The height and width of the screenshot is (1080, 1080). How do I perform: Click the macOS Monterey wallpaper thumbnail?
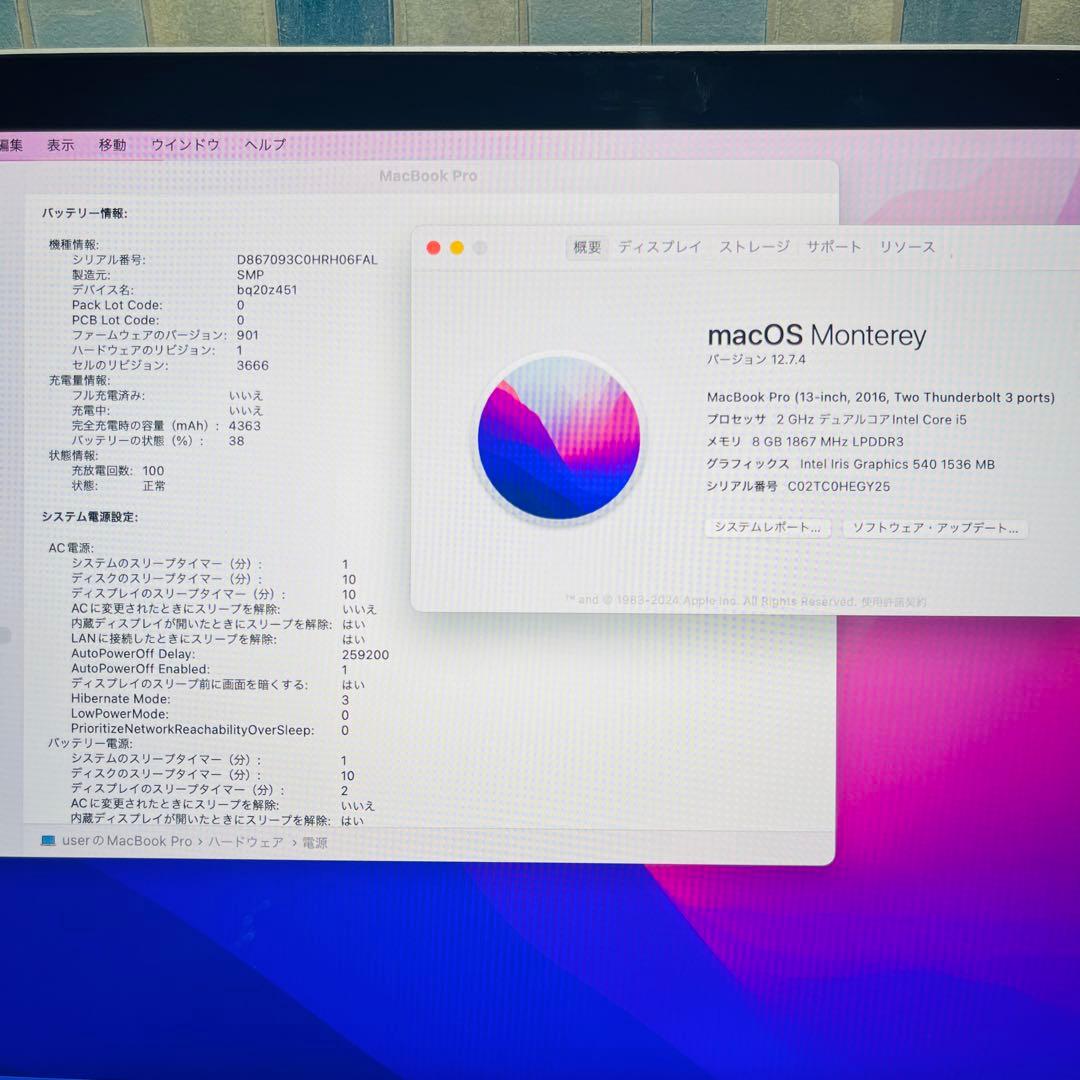click(559, 440)
